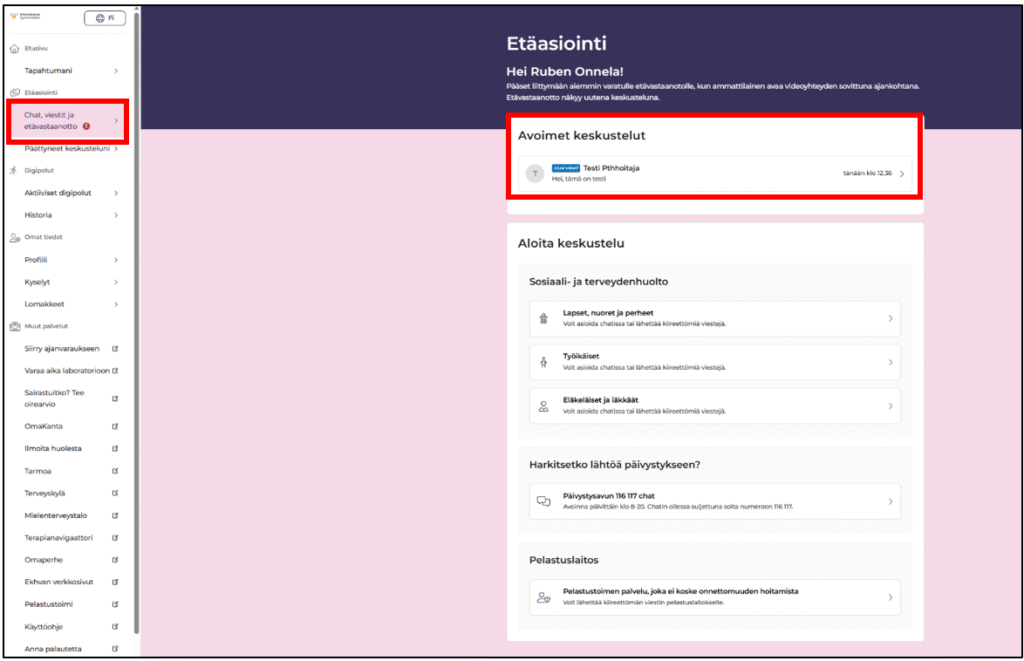Open Siirry ajanvaraukseen link
Screen dimensions: 1024x661
(62, 349)
